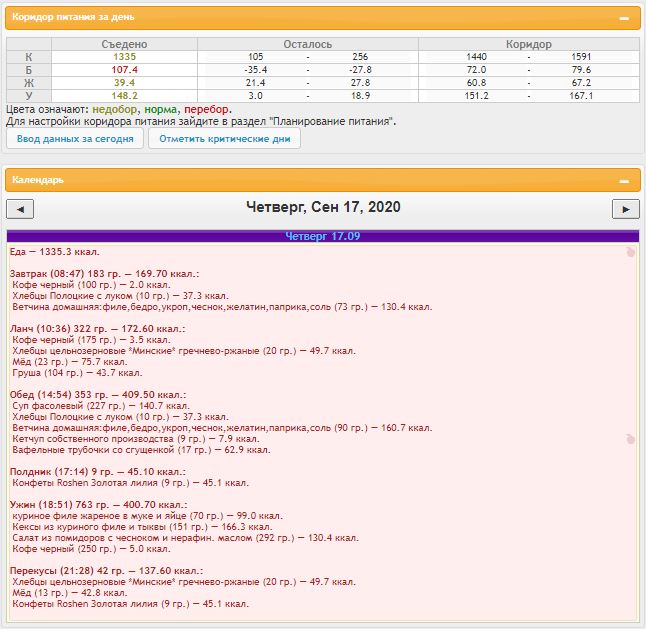This screenshot has width=646, height=629.
Task: Select the eaten fat value 39.4
Action: point(124,83)
